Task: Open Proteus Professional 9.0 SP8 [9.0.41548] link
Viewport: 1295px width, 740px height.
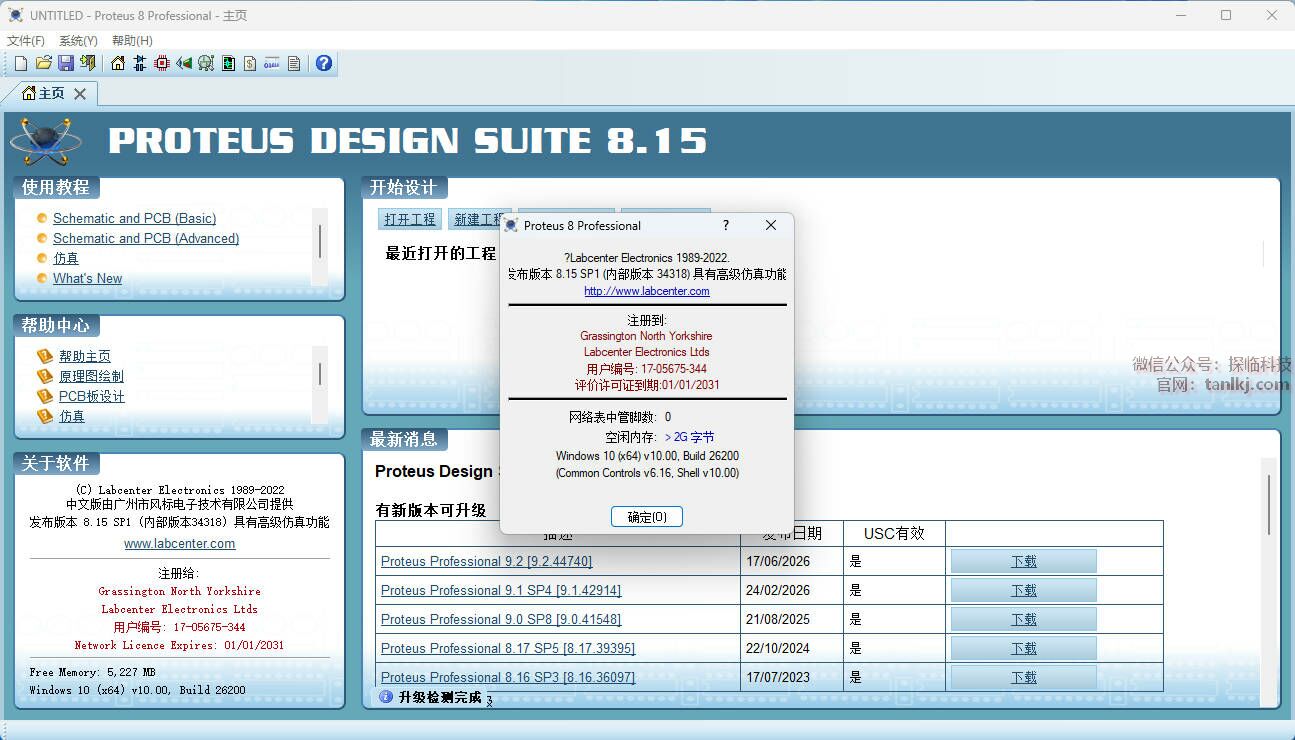Action: 501,619
